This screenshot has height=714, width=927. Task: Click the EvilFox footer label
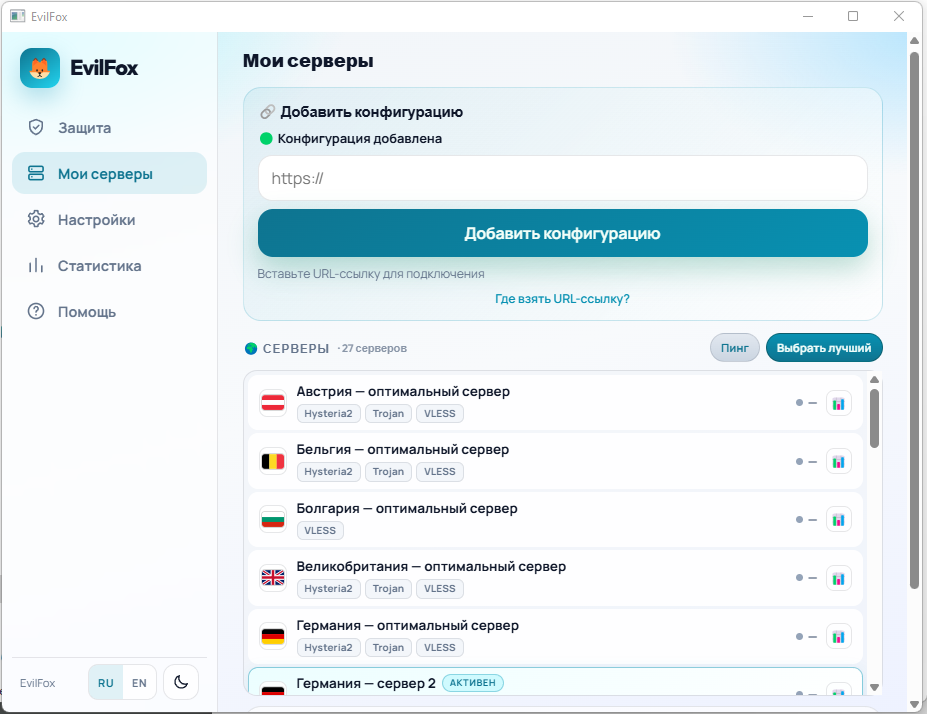coord(37,683)
